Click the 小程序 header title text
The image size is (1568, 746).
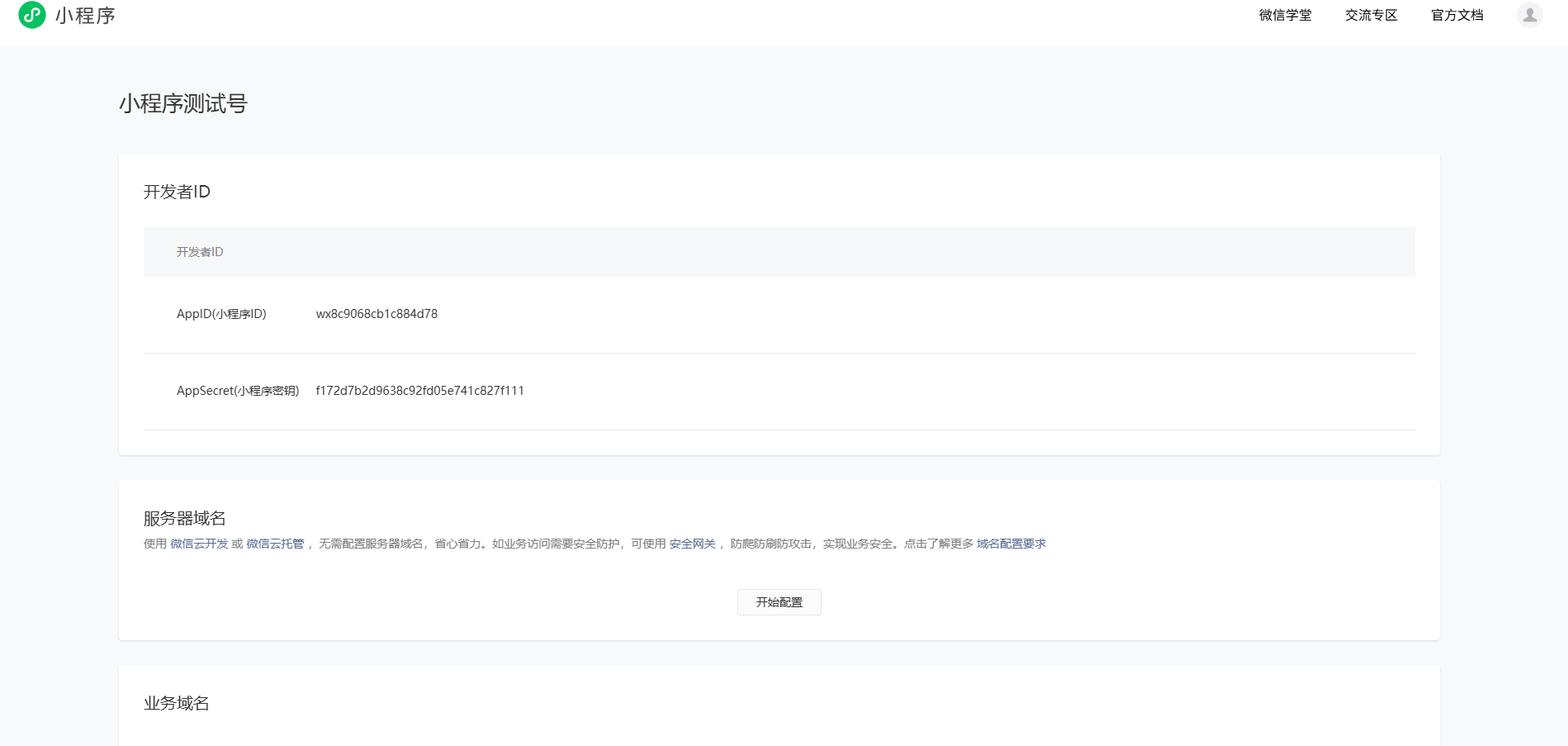tap(85, 16)
